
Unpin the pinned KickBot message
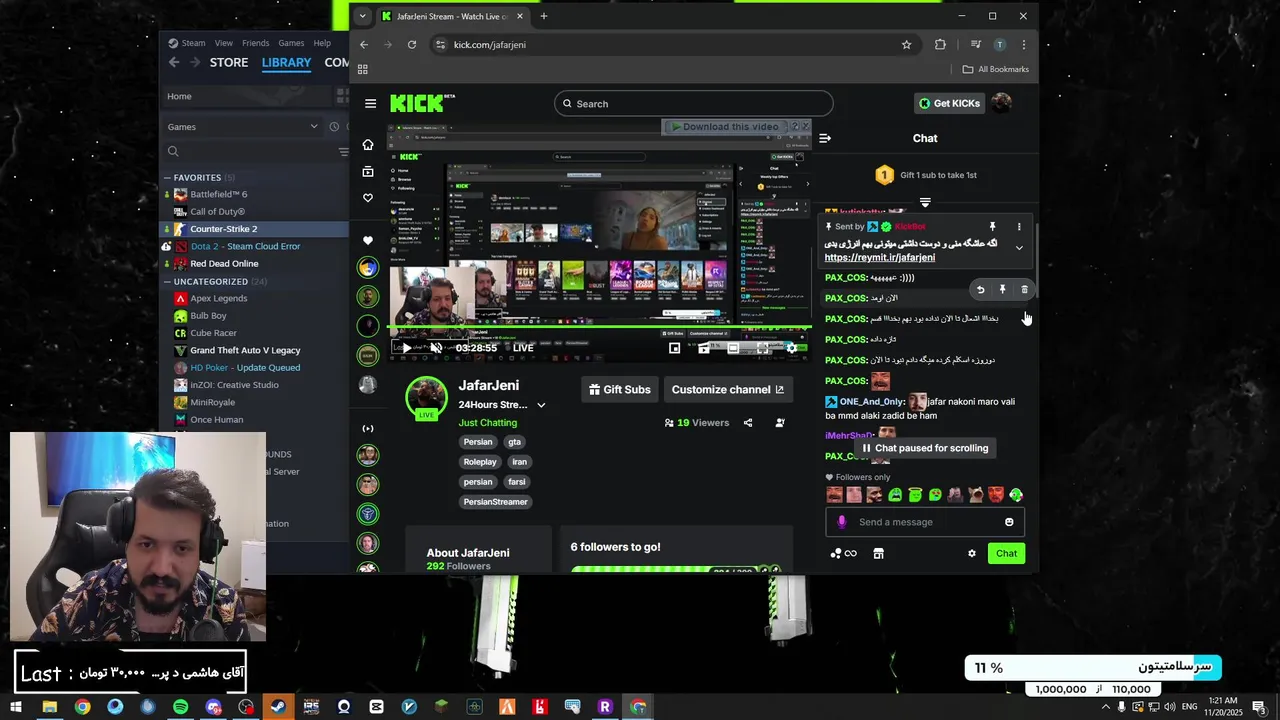[992, 227]
